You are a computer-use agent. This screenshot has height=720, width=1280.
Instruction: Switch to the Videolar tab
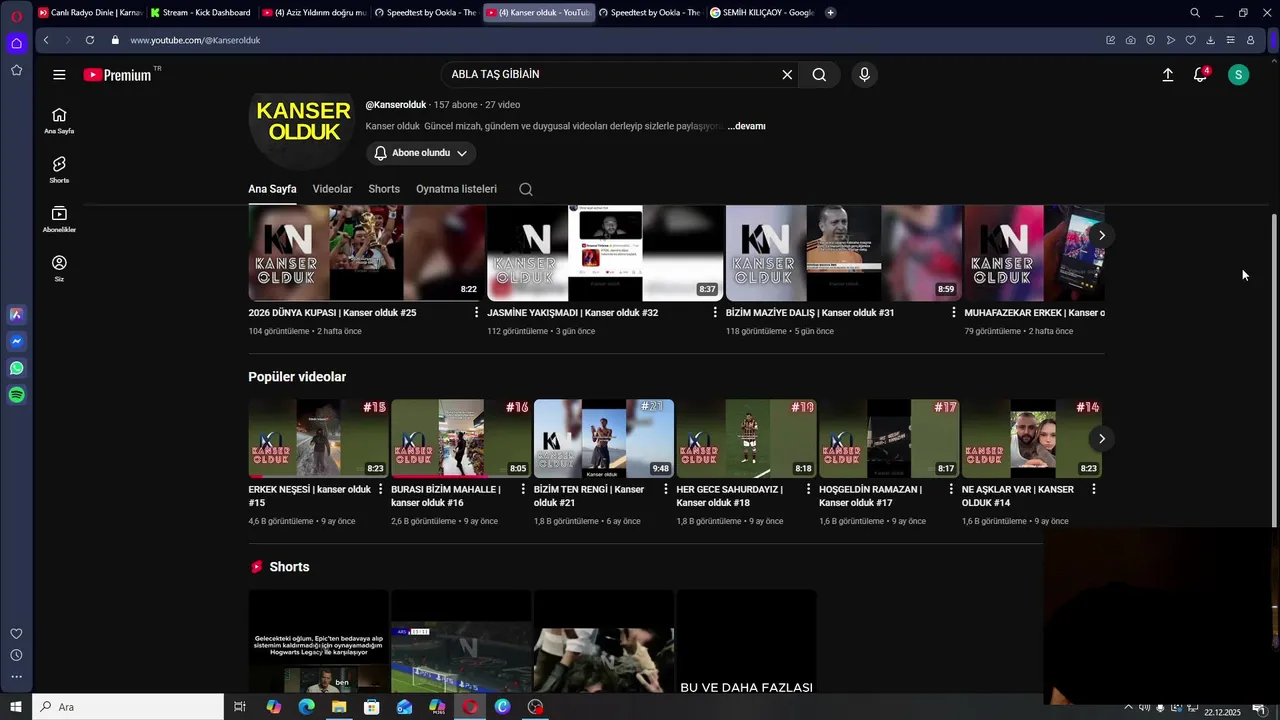point(332,189)
